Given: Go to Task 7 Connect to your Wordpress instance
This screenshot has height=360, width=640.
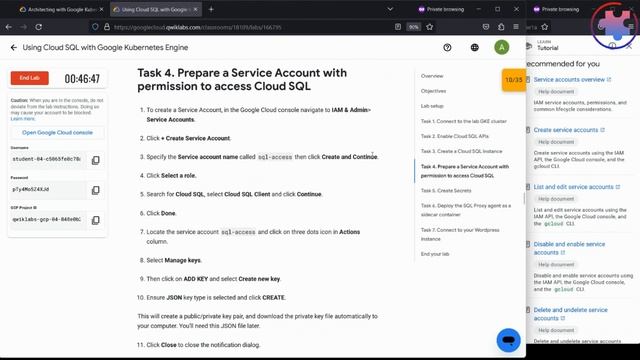Looking at the screenshot, I should pyautogui.click(x=460, y=234).
